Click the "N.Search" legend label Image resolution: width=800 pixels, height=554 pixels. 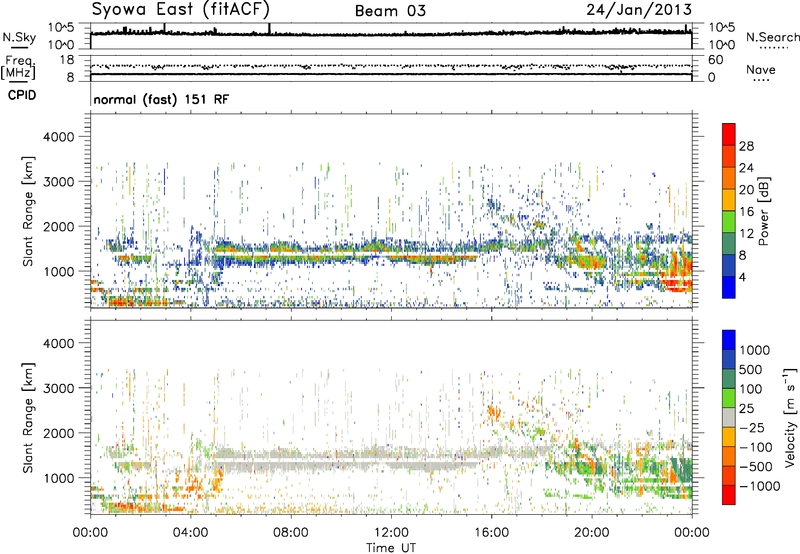[773, 37]
